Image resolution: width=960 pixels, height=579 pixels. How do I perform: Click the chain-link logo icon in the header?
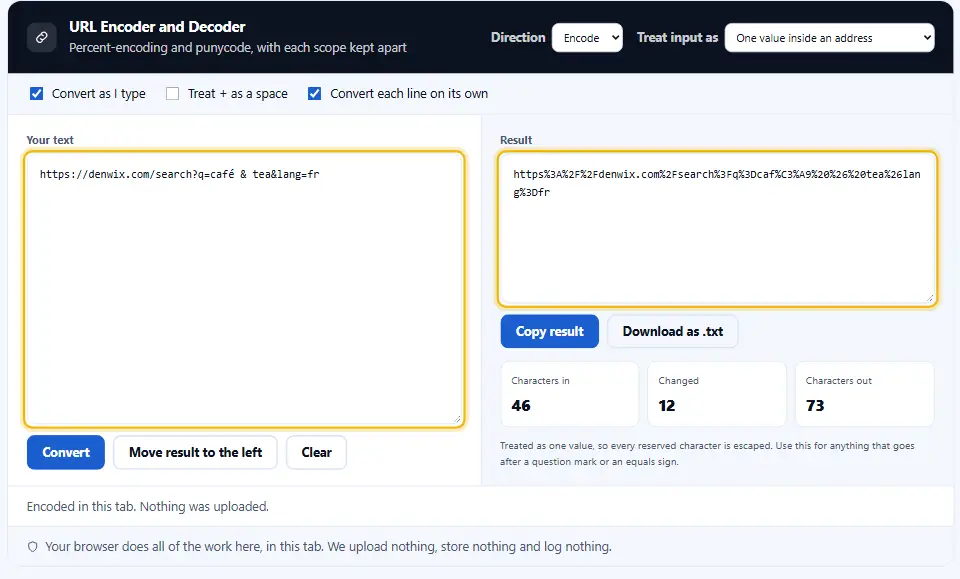(42, 37)
